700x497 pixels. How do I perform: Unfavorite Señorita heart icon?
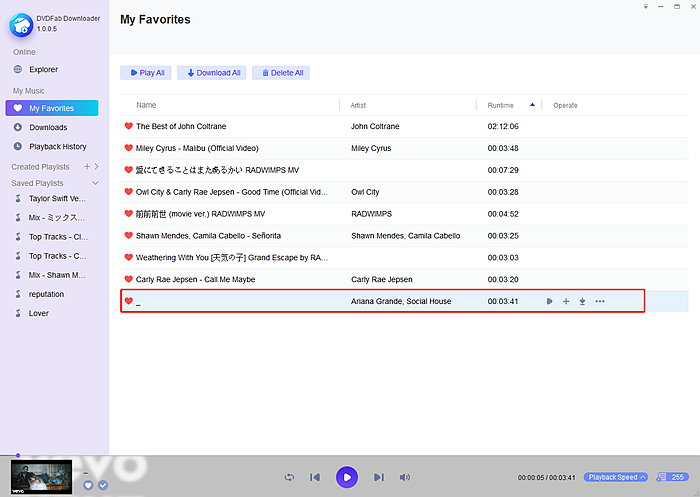pyautogui.click(x=129, y=235)
